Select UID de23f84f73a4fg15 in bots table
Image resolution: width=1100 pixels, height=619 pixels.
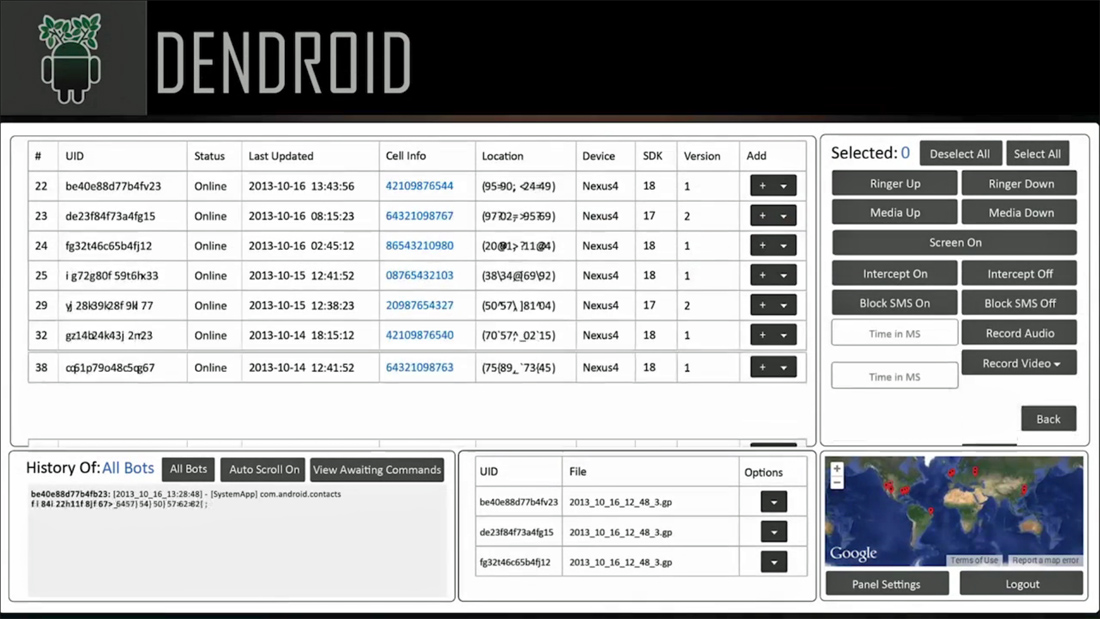click(x=110, y=215)
